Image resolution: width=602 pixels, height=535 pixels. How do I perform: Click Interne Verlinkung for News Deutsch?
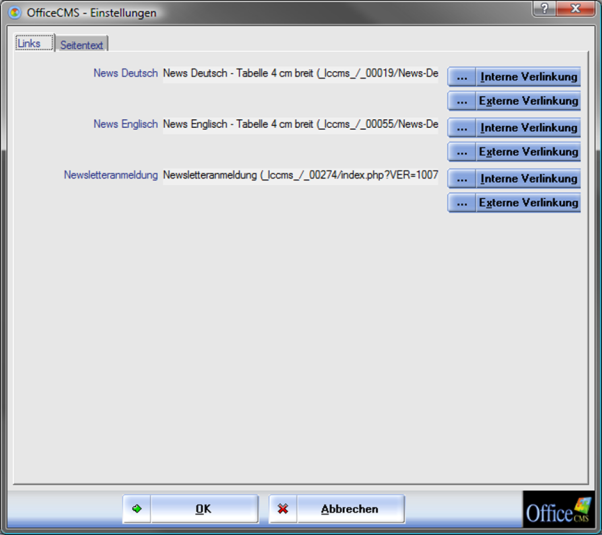pyautogui.click(x=528, y=77)
